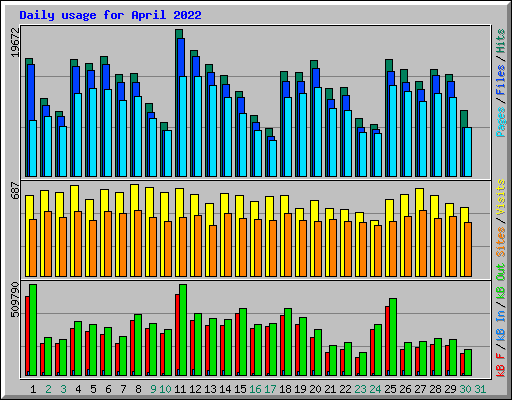512x400 pixels.
Task: Click the green day label '31'
Action: pyautogui.click(x=480, y=389)
